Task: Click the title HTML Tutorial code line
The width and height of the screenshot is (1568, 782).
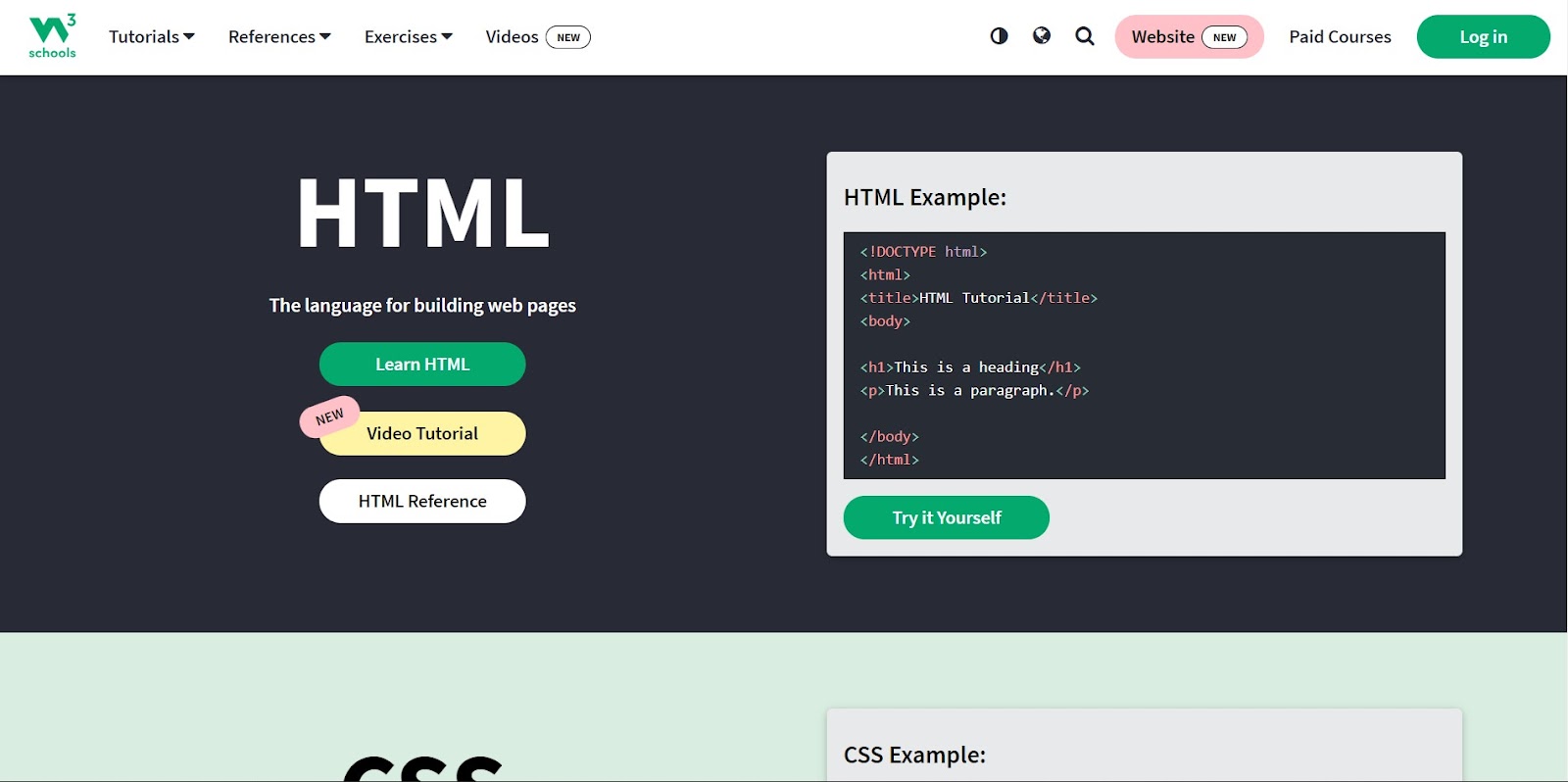Action: click(x=978, y=298)
